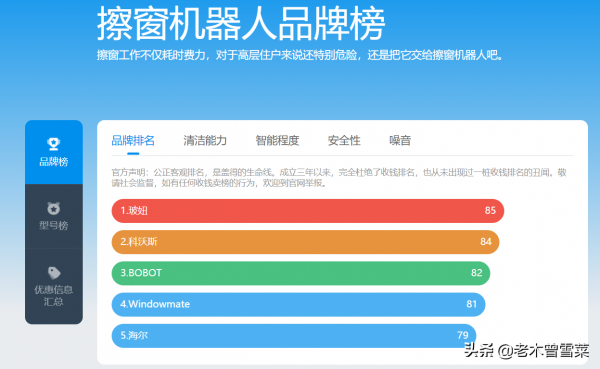Select the red 1.玻妞 ranking bar

[x=308, y=211]
